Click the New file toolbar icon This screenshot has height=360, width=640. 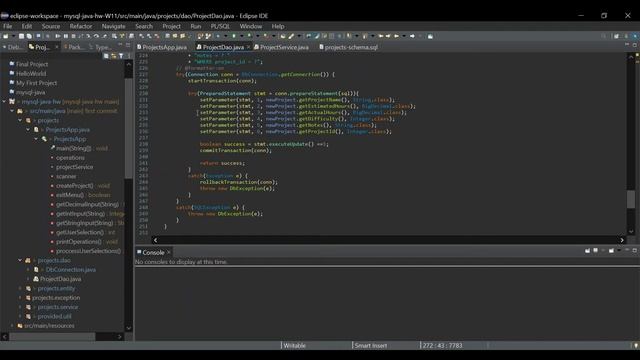coord(6,36)
